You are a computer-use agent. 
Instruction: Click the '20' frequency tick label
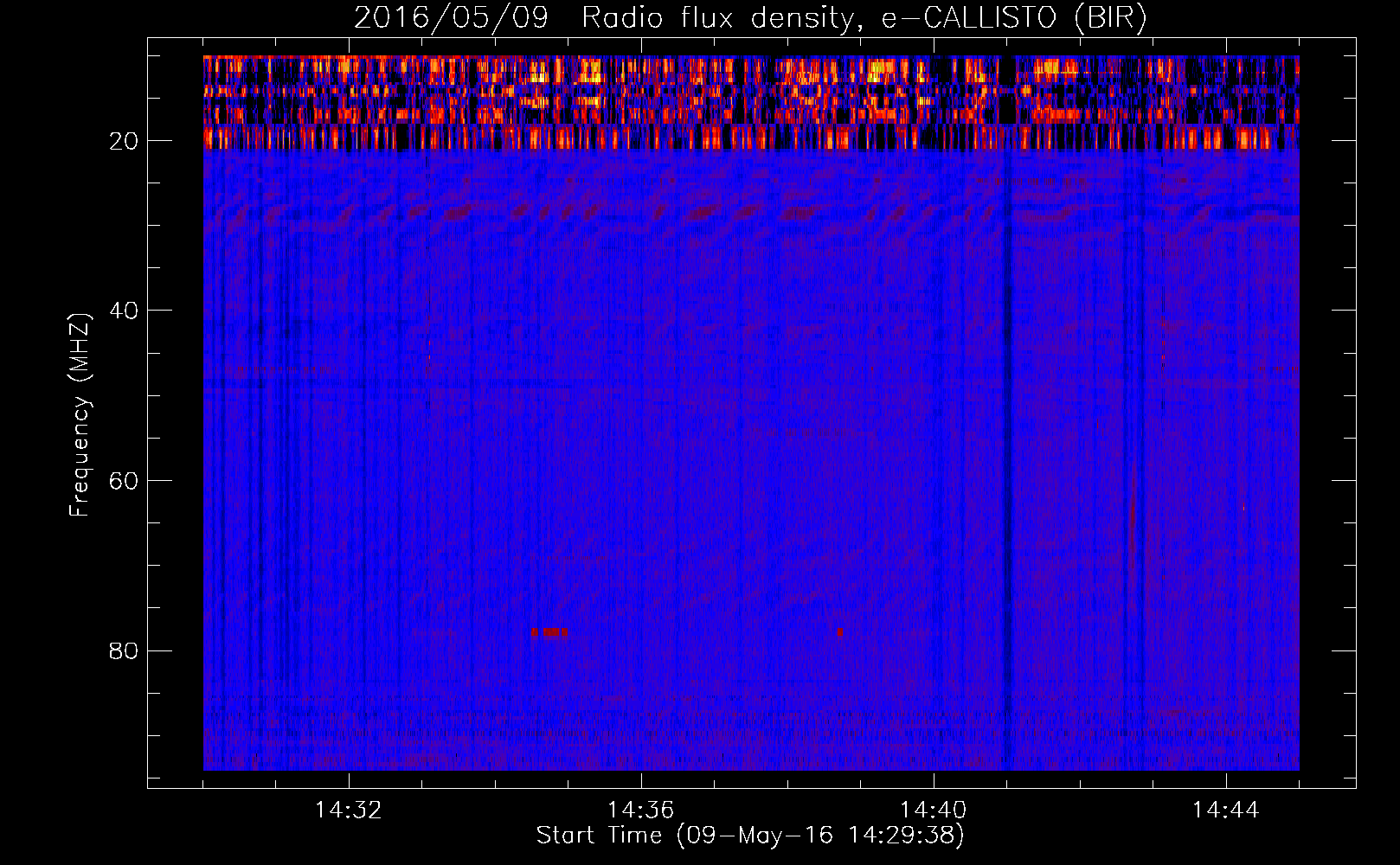pos(125,141)
